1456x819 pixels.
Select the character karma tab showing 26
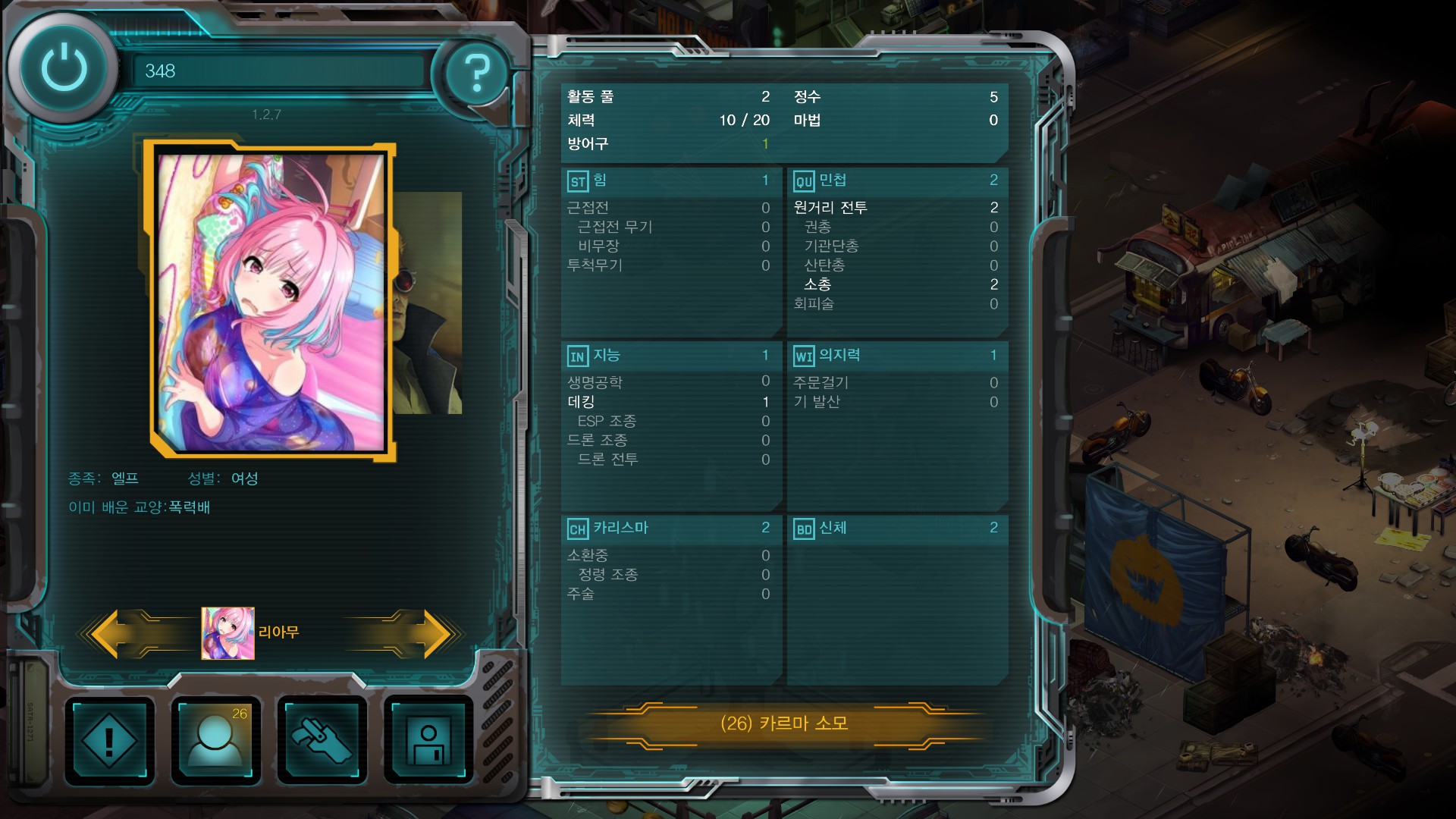click(x=216, y=740)
